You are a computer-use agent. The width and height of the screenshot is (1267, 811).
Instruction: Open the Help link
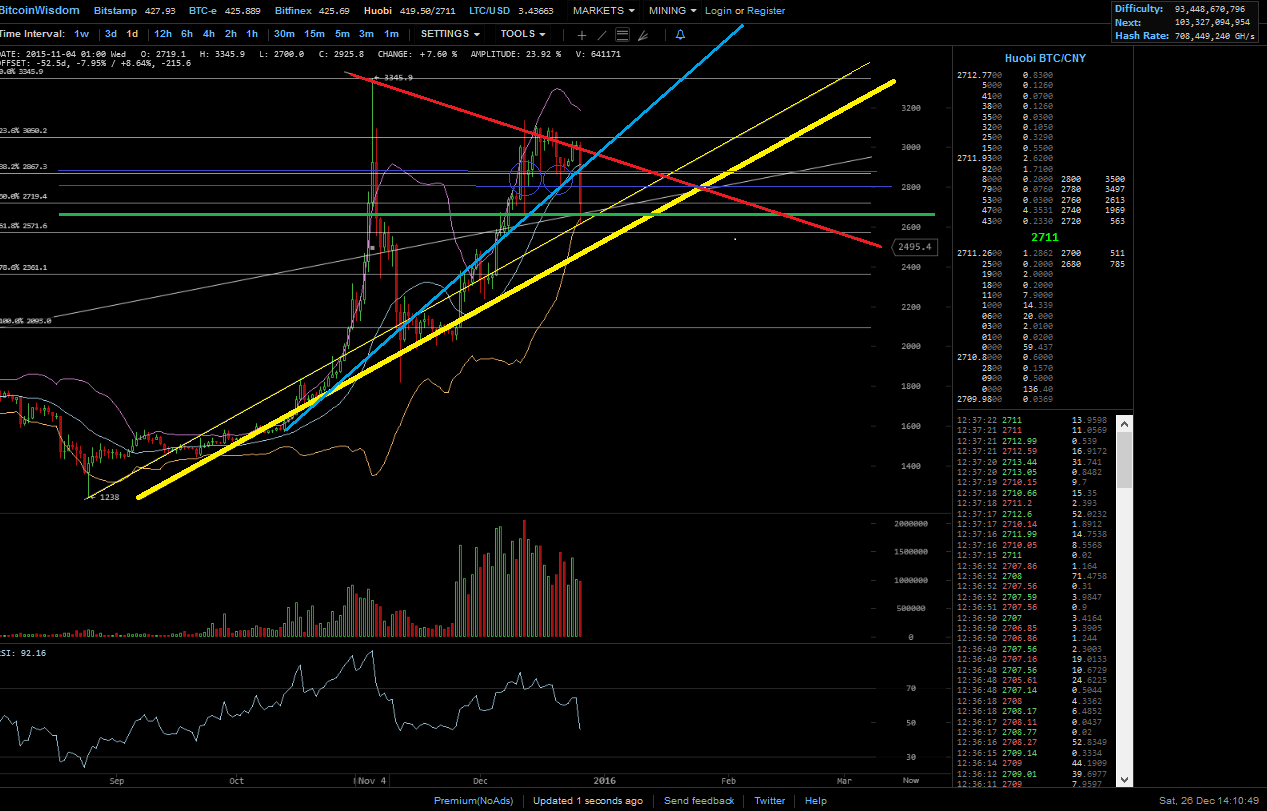point(816,800)
